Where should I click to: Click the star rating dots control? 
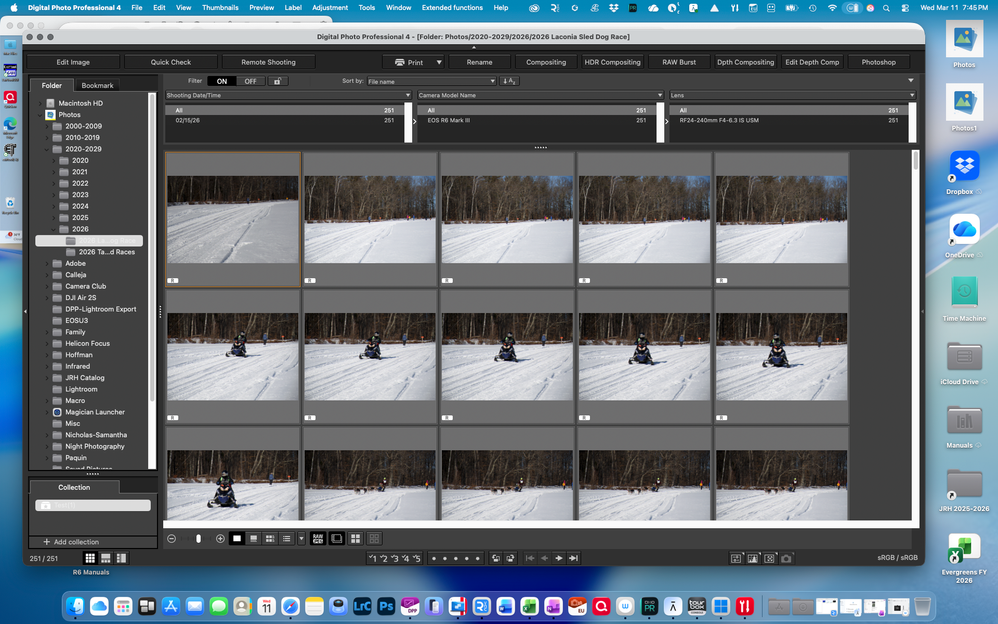click(456, 558)
